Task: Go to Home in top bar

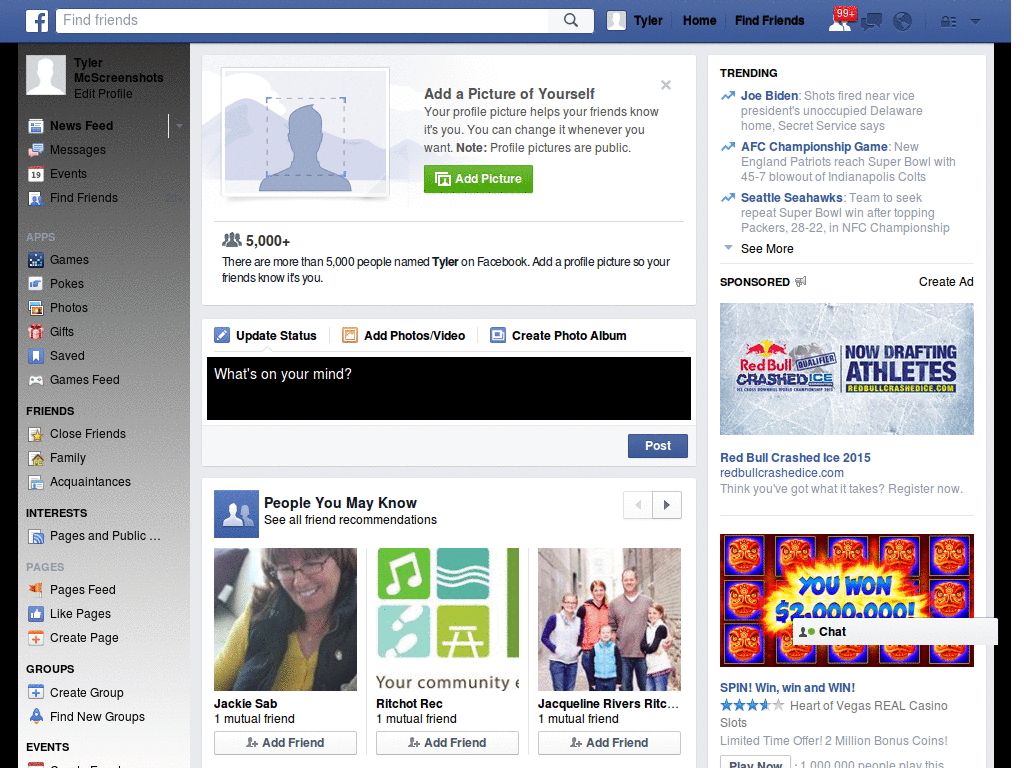Action: tap(699, 21)
